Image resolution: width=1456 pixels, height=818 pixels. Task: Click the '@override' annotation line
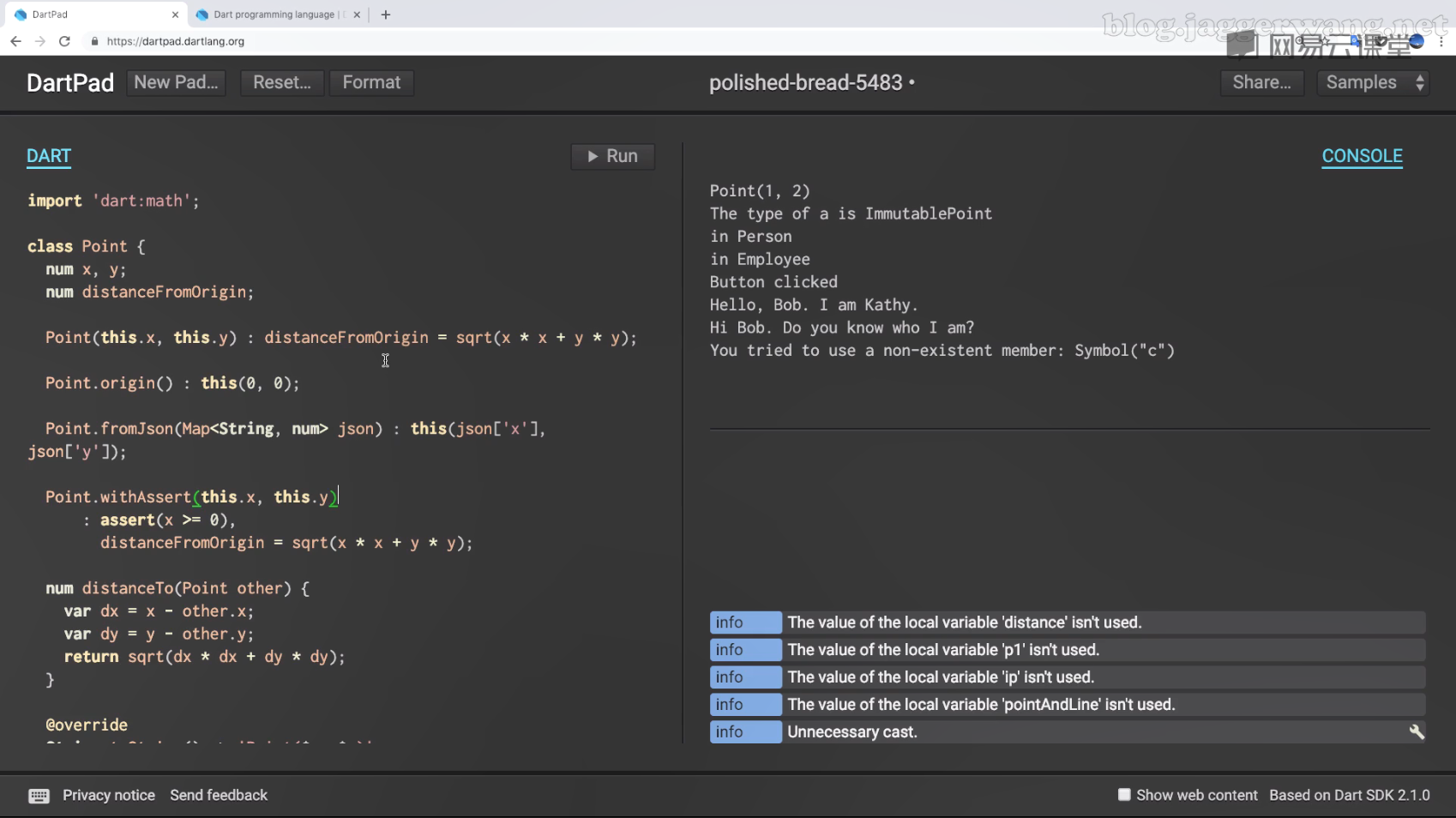pyautogui.click(x=87, y=725)
